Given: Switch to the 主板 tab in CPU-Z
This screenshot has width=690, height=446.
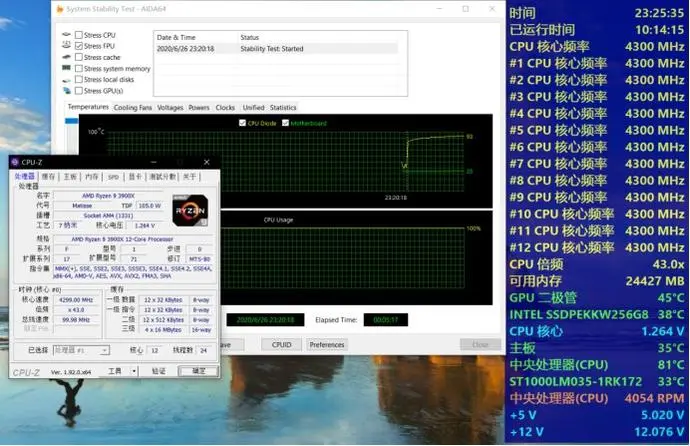Looking at the screenshot, I should [x=70, y=176].
